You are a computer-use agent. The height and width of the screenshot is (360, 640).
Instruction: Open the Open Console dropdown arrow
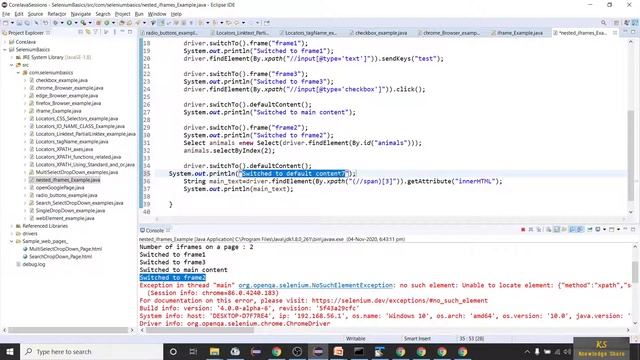click(x=618, y=230)
